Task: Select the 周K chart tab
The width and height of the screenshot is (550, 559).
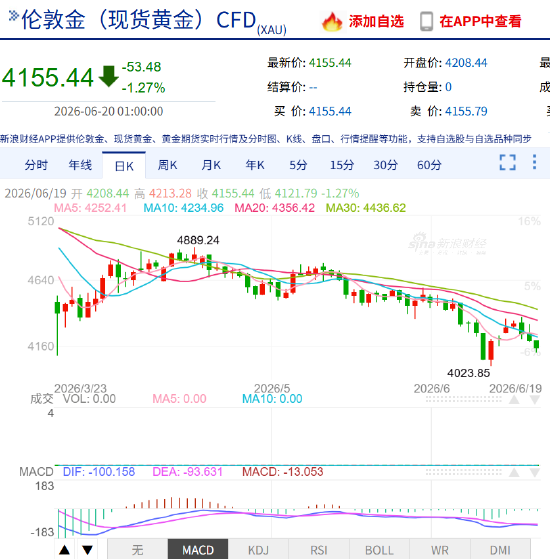Action: point(168,165)
